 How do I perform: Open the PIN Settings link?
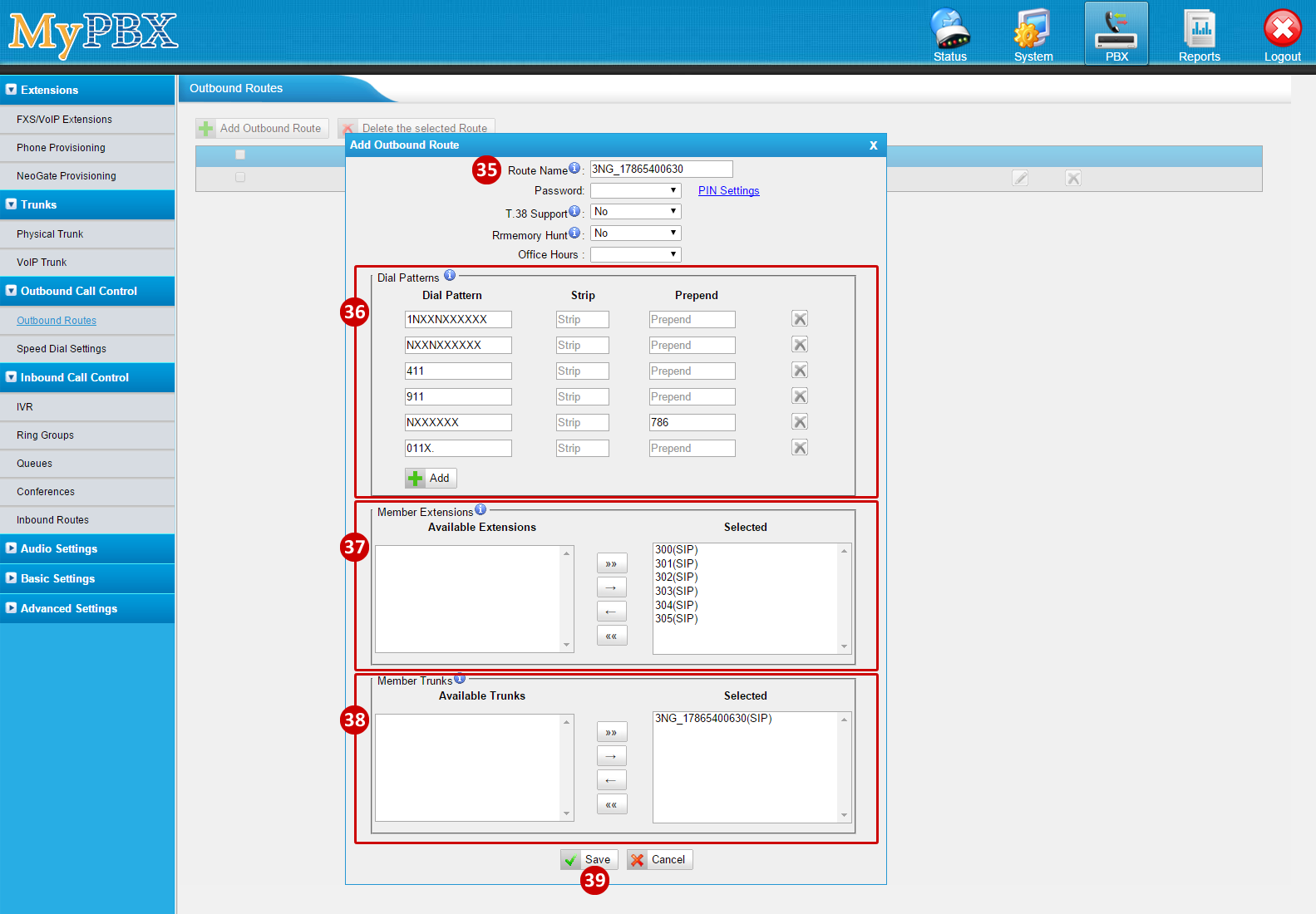click(x=728, y=190)
